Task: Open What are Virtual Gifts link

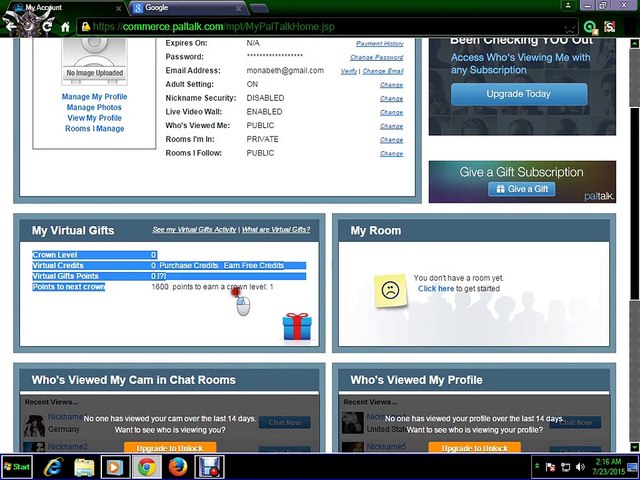Action: (x=276, y=229)
